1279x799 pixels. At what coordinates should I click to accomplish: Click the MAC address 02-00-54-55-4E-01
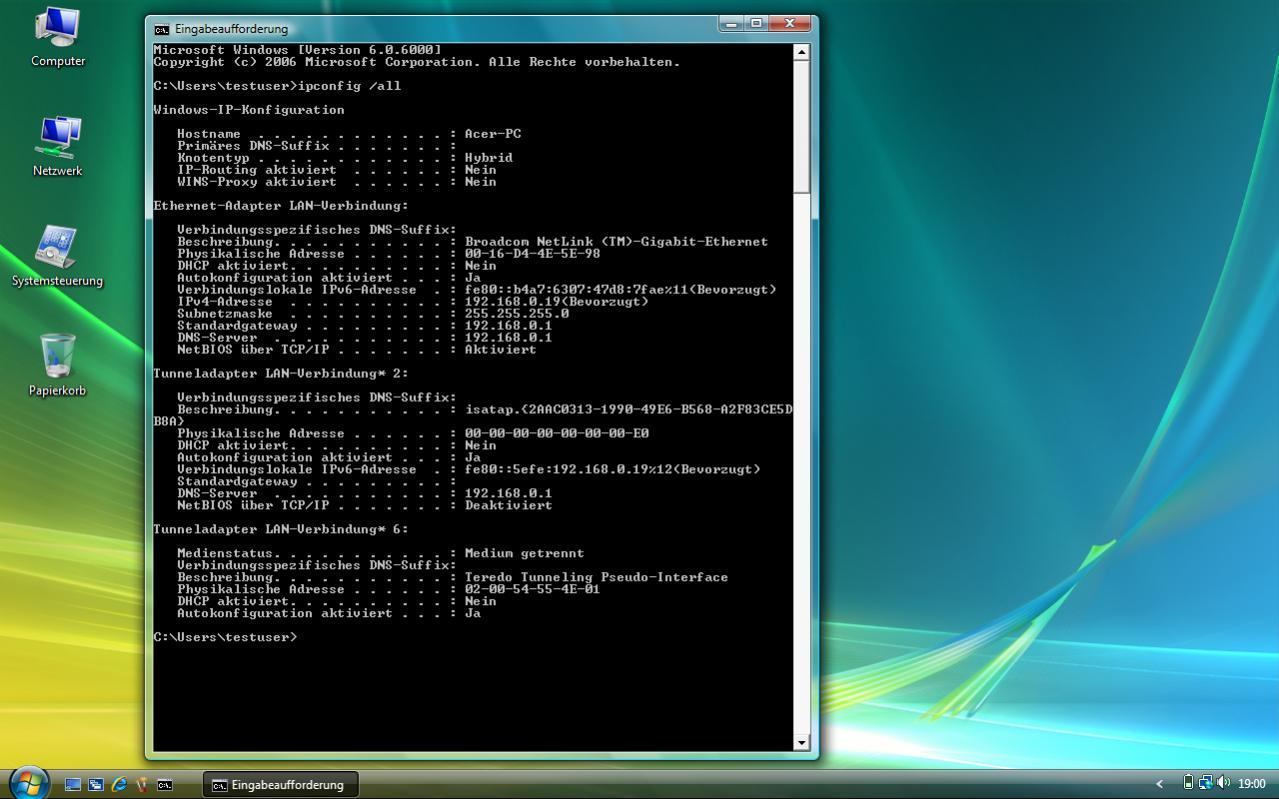[533, 590]
